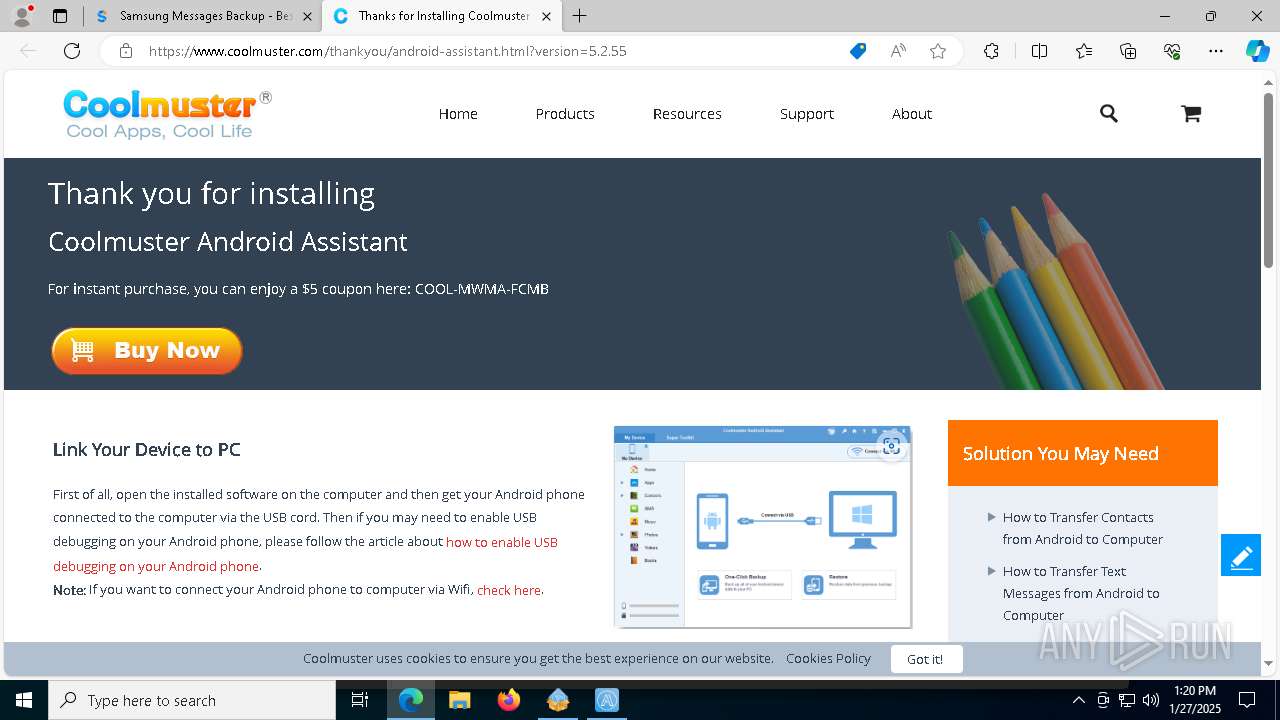Activate Read aloud icon

[898, 51]
